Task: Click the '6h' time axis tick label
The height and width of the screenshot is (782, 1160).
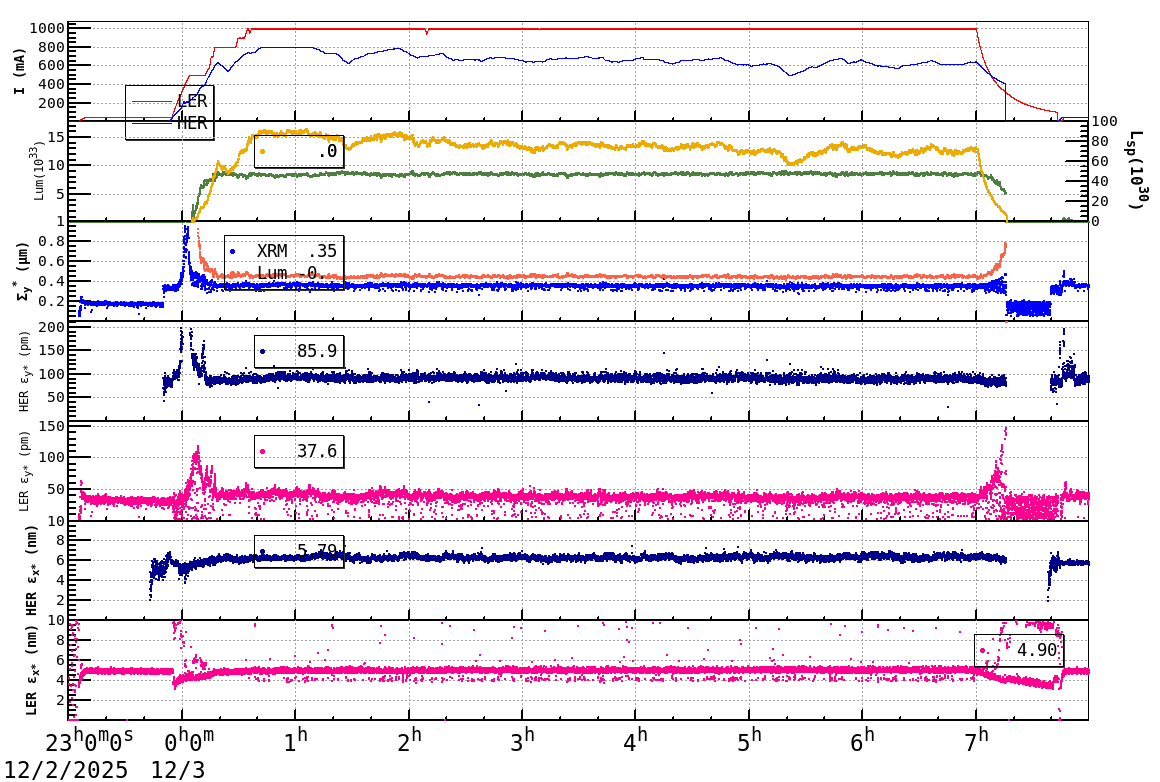Action: pos(863,742)
